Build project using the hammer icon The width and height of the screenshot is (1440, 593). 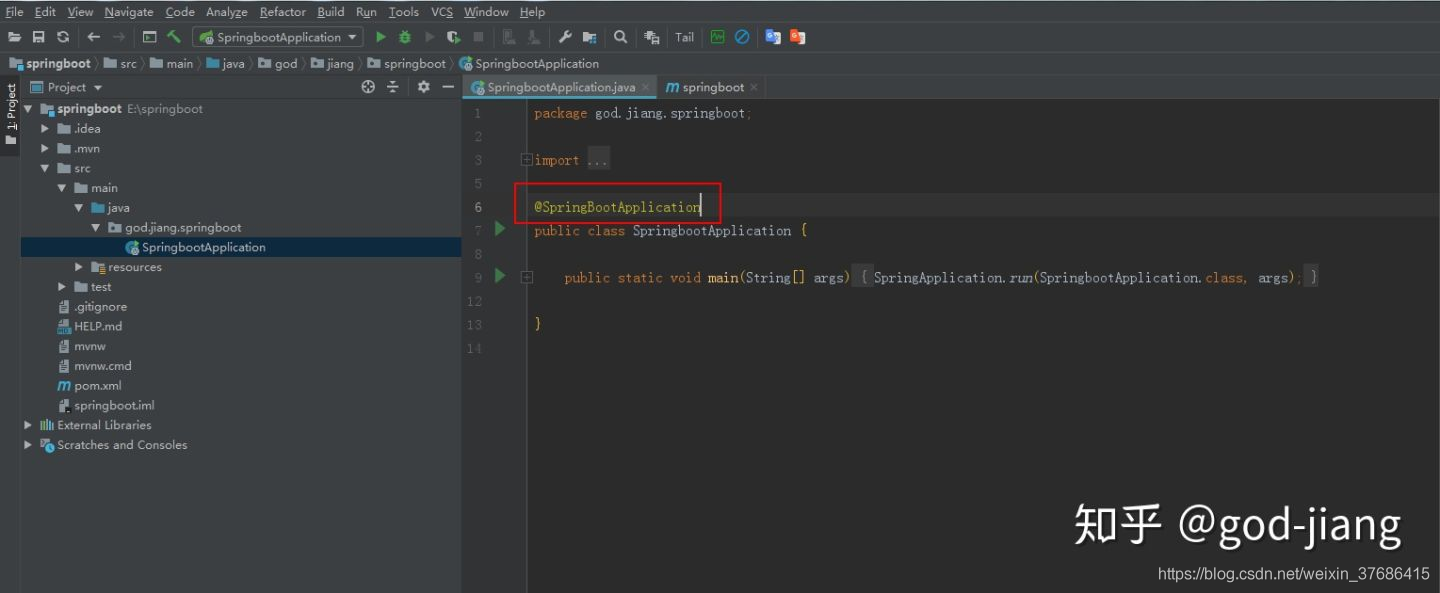[174, 37]
